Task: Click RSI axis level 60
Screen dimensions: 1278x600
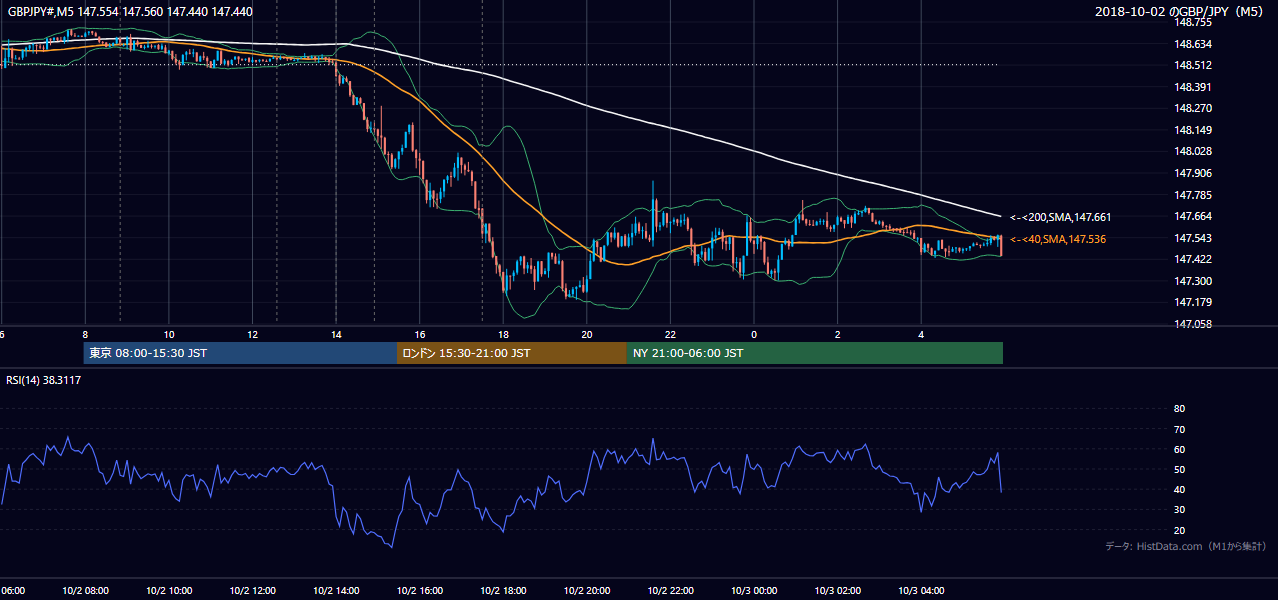Action: click(1179, 450)
